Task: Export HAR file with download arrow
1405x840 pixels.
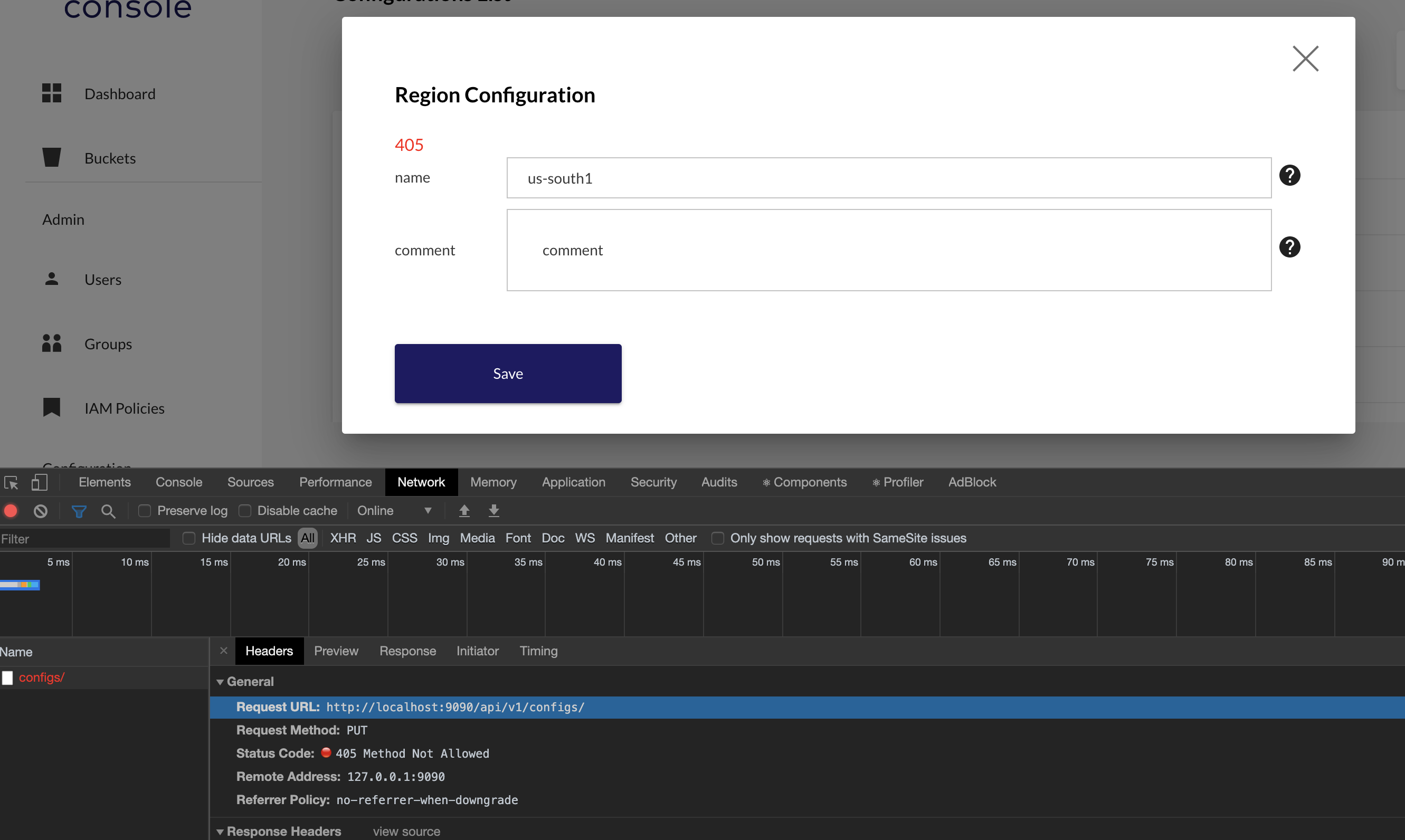Action: [x=493, y=511]
